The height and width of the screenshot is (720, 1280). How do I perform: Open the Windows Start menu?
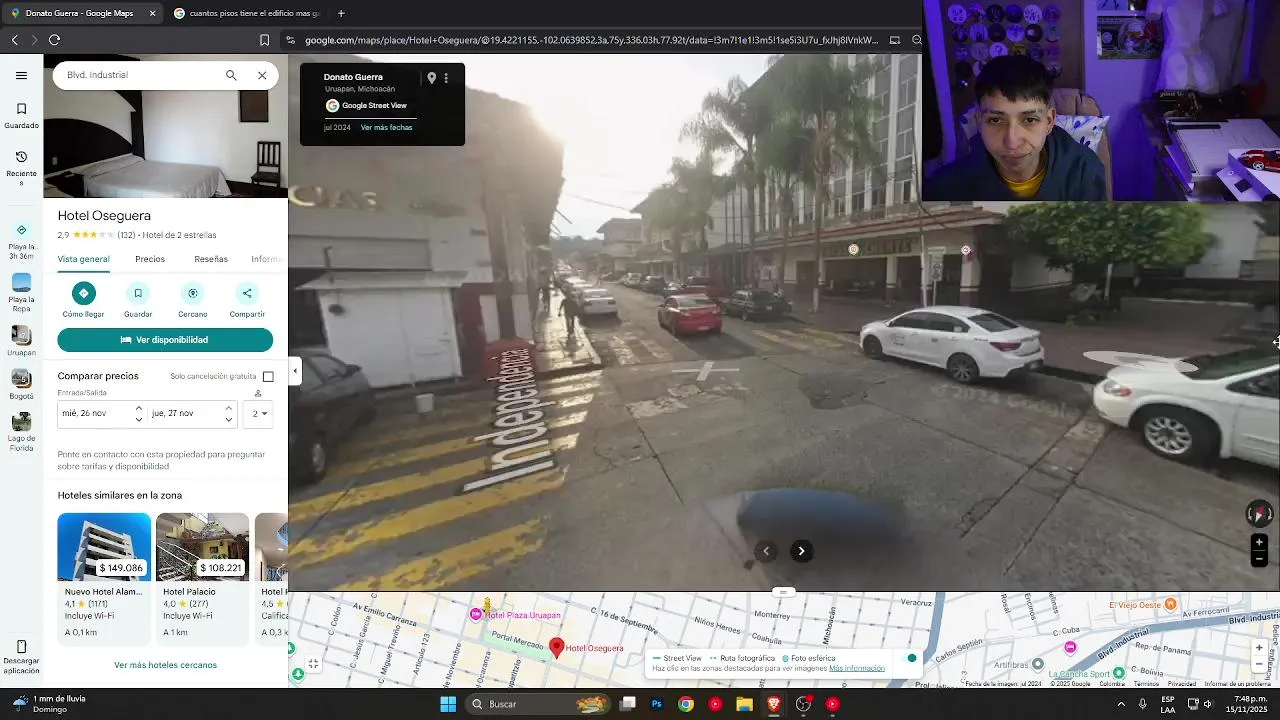pyautogui.click(x=448, y=704)
